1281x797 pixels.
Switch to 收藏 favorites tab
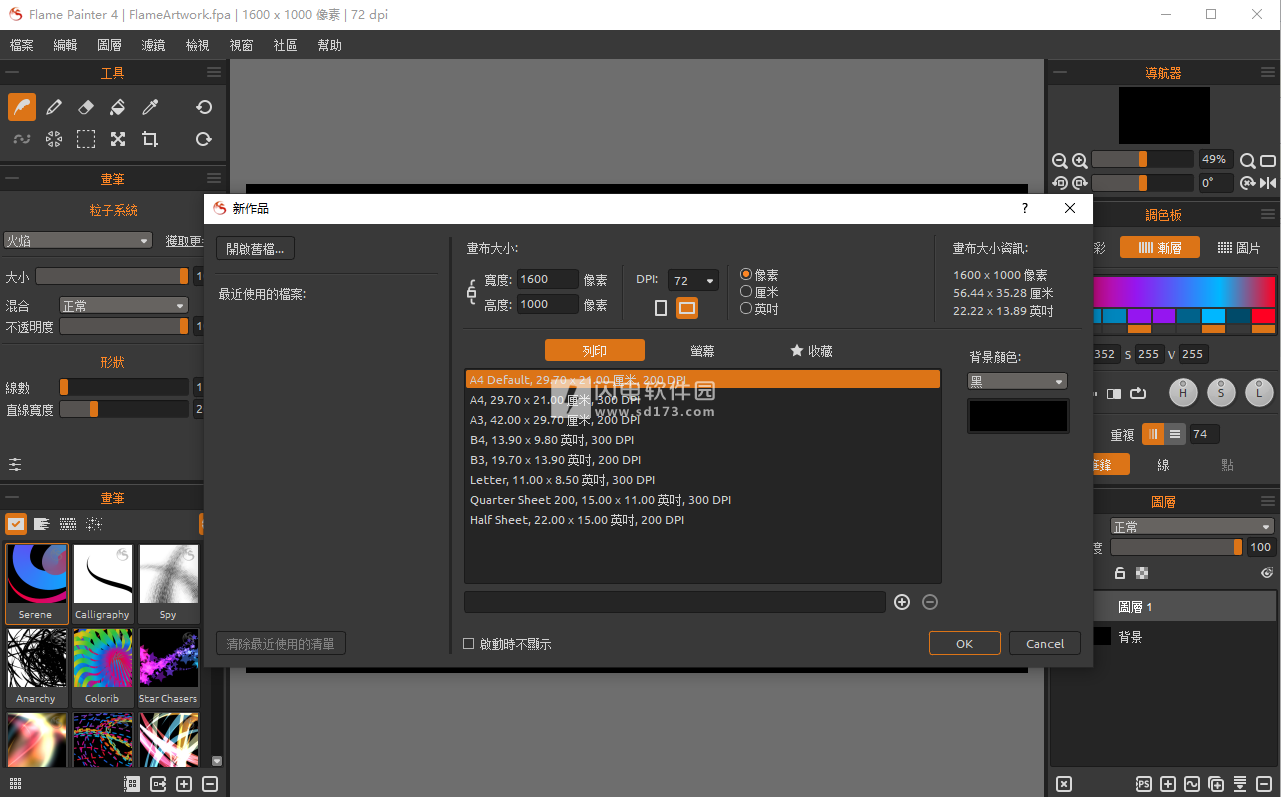[811, 350]
